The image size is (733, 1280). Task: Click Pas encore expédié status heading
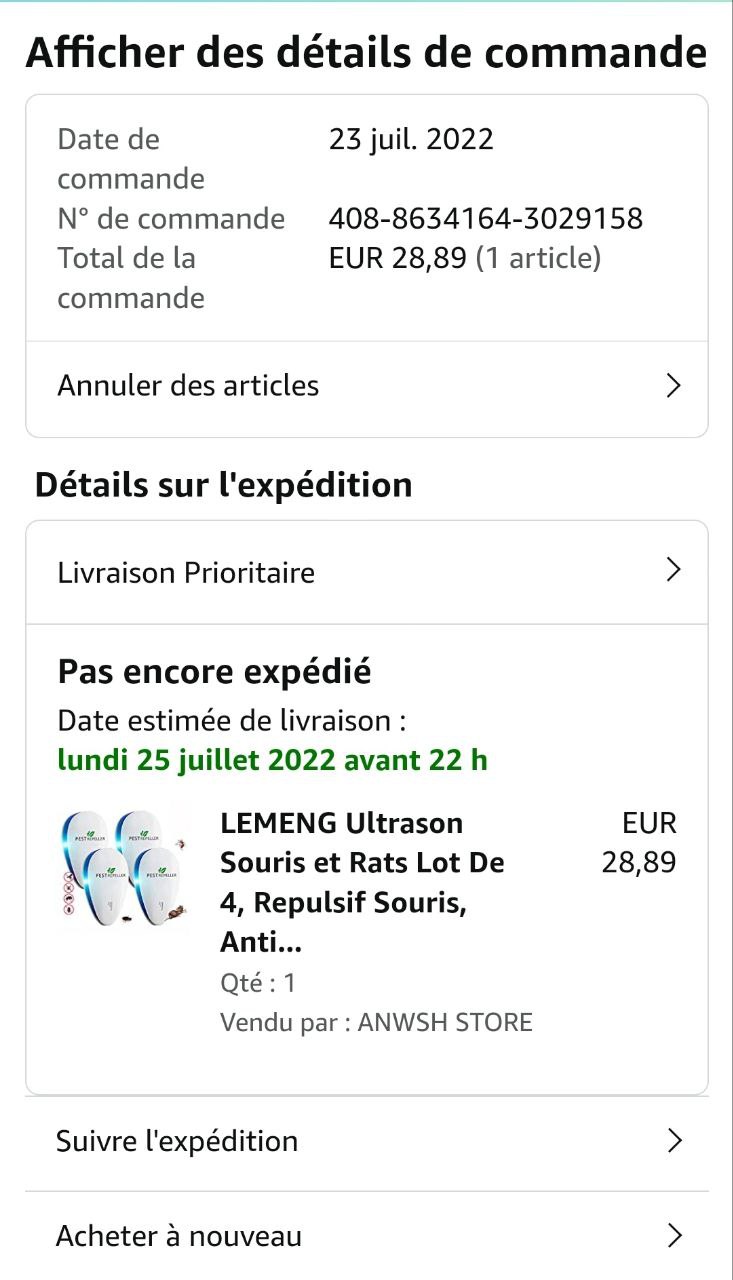214,671
